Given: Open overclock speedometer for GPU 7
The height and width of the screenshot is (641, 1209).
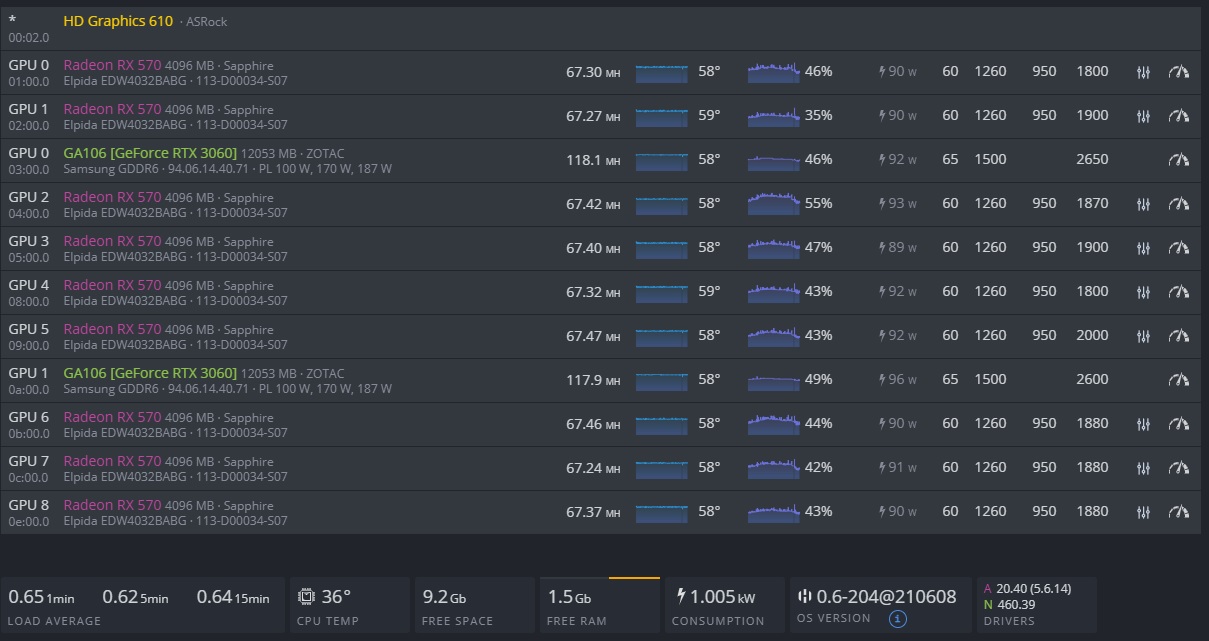Looking at the screenshot, I should [x=1179, y=468].
